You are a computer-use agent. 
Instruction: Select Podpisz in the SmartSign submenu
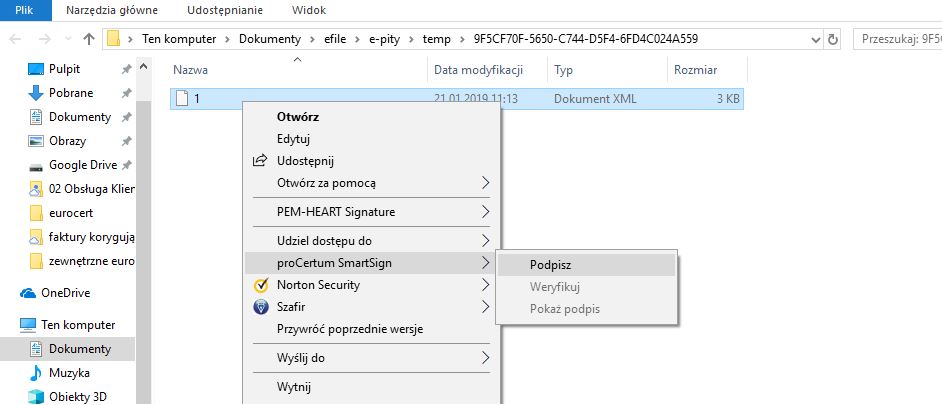(552, 265)
